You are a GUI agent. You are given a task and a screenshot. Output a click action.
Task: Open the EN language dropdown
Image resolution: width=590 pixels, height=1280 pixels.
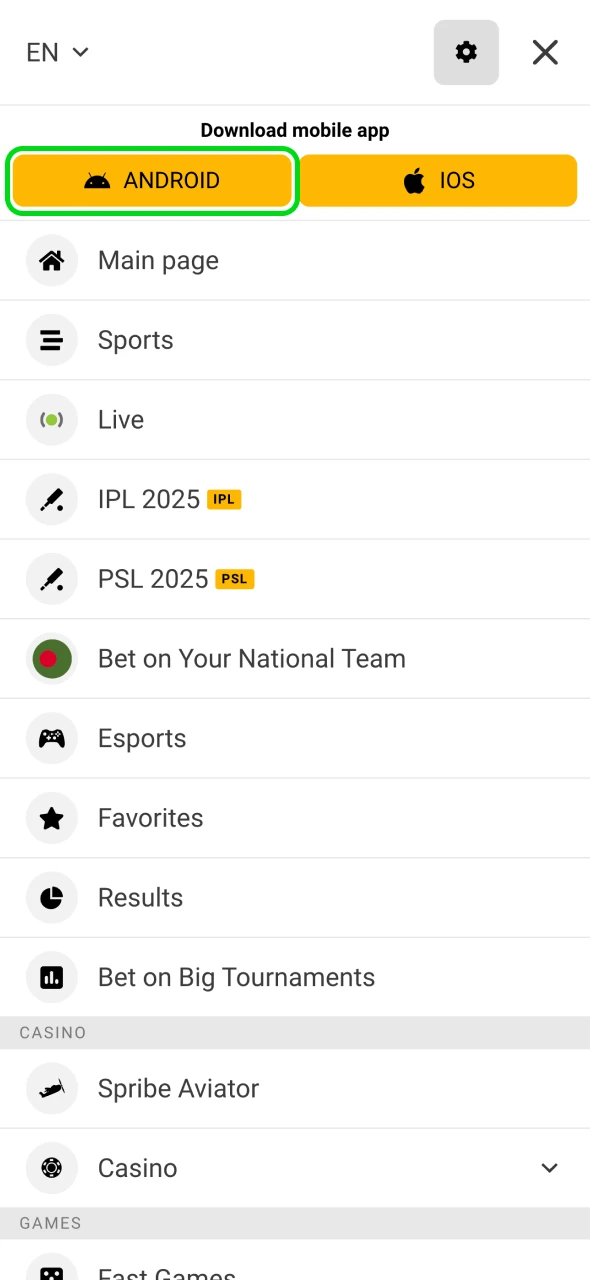57,52
